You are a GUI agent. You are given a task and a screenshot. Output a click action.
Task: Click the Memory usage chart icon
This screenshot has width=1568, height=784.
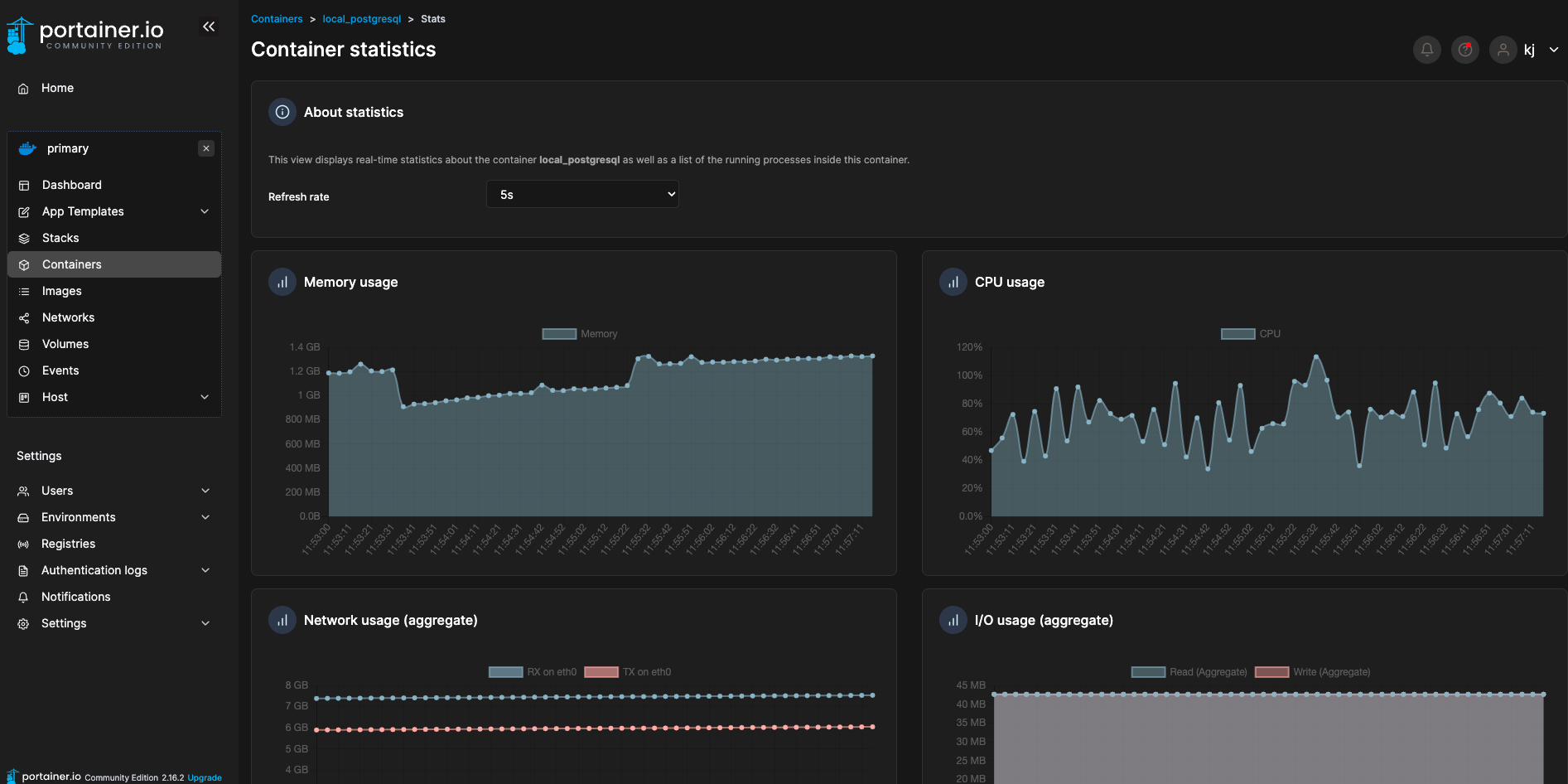point(282,282)
